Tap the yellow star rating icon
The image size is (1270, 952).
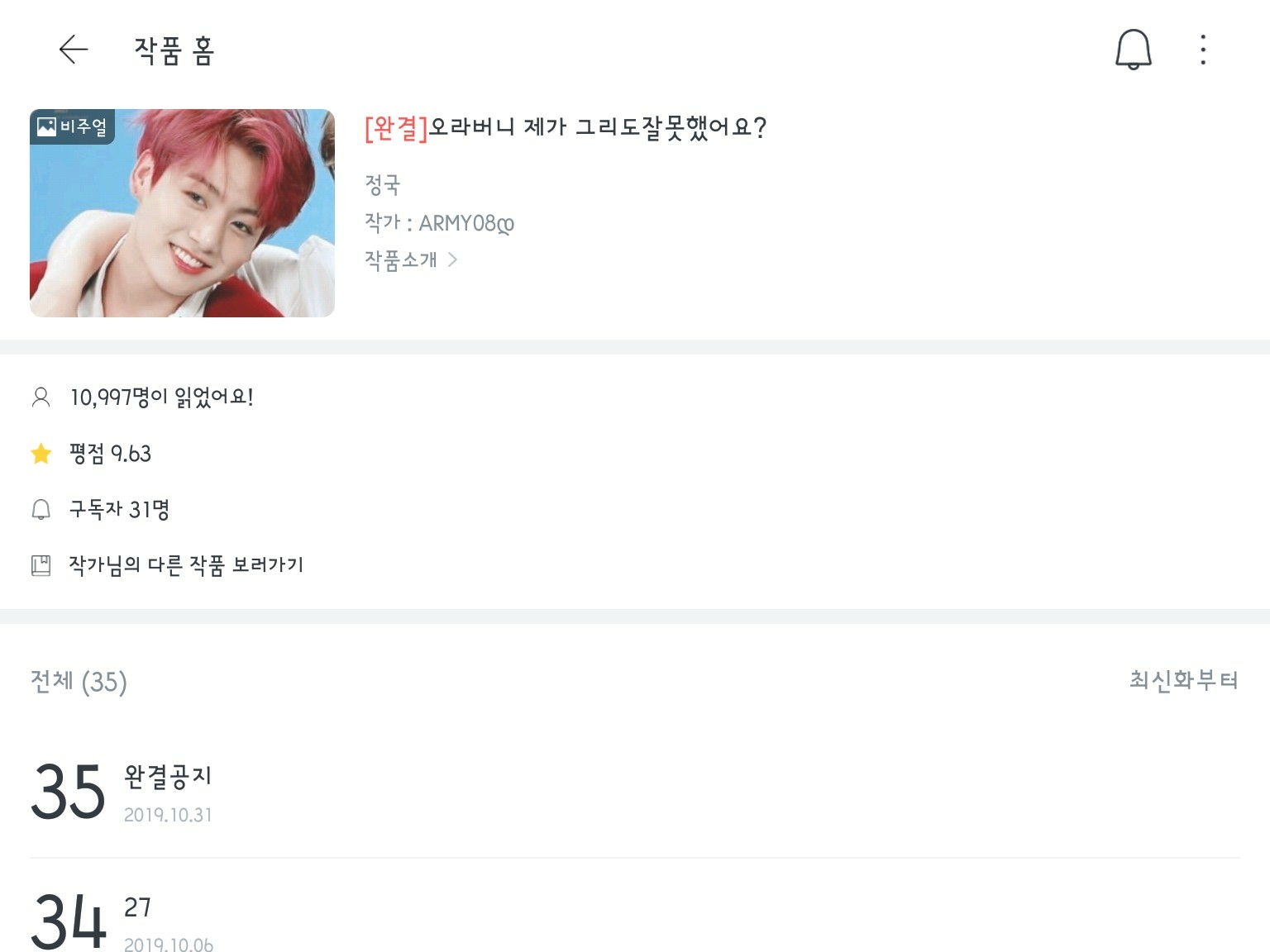pos(41,454)
